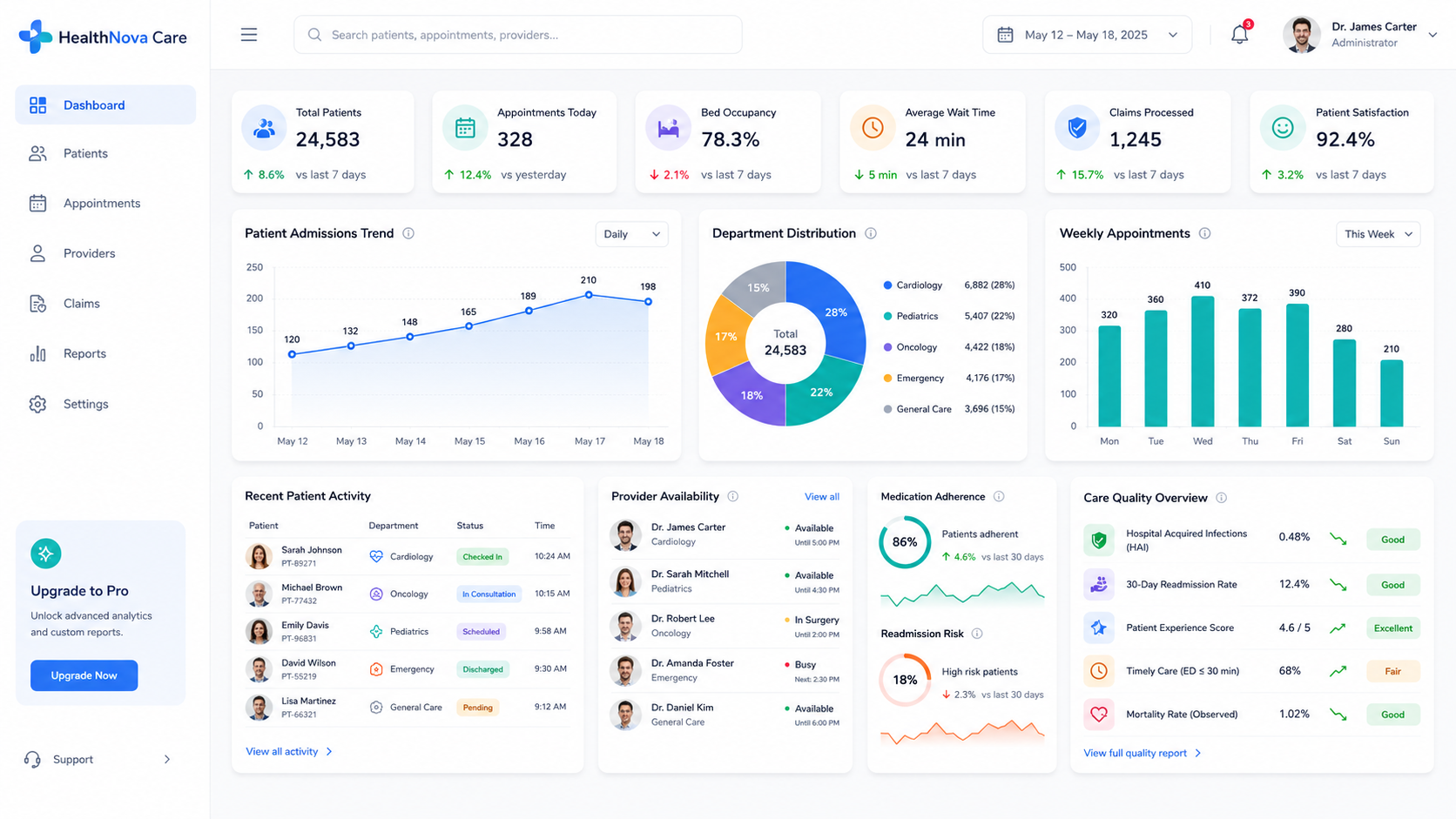Image resolution: width=1456 pixels, height=819 pixels.
Task: Click the Hospital Acquired Infections shield icon
Action: 1099,540
